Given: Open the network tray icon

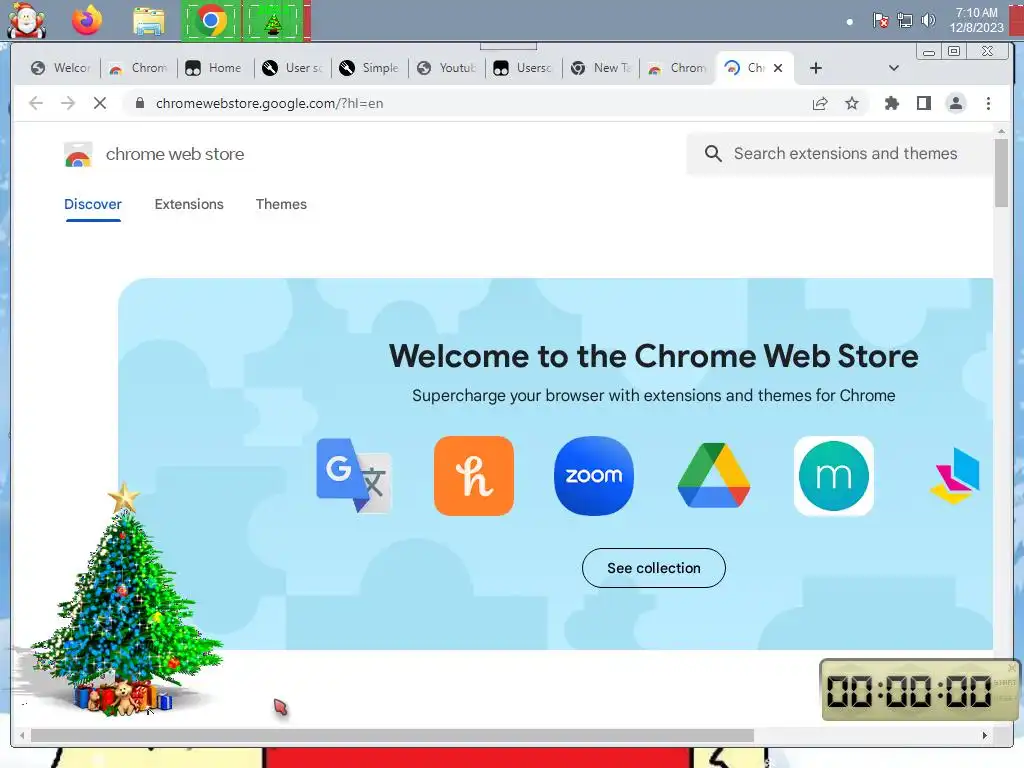Looking at the screenshot, I should (904, 20).
